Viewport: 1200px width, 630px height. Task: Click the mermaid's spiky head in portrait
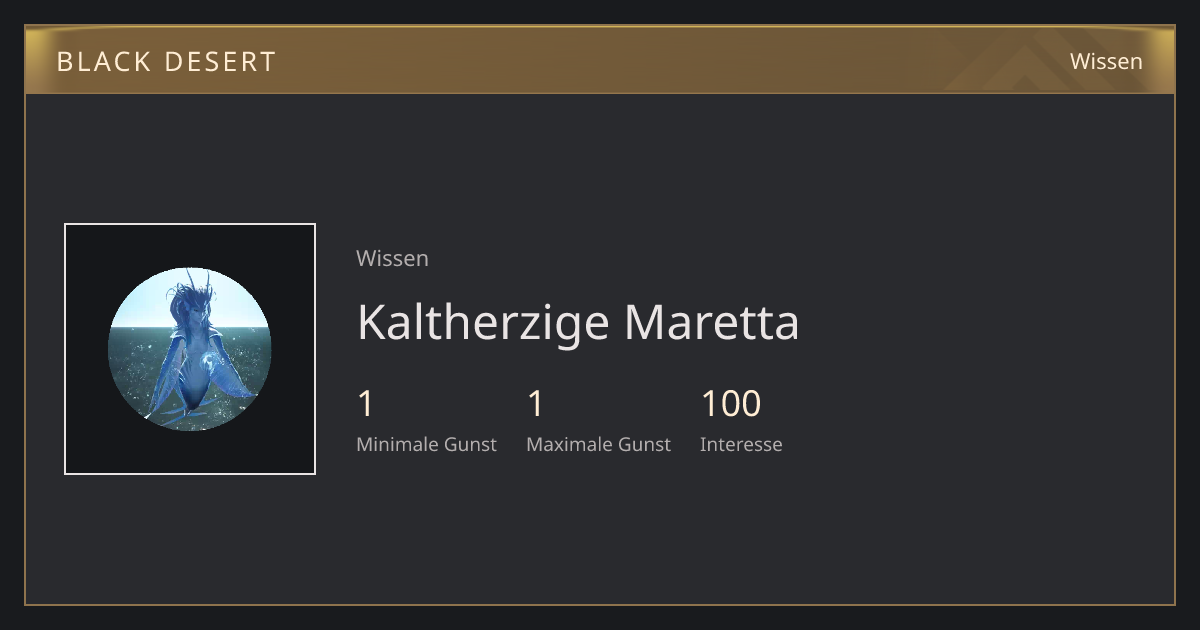190,300
